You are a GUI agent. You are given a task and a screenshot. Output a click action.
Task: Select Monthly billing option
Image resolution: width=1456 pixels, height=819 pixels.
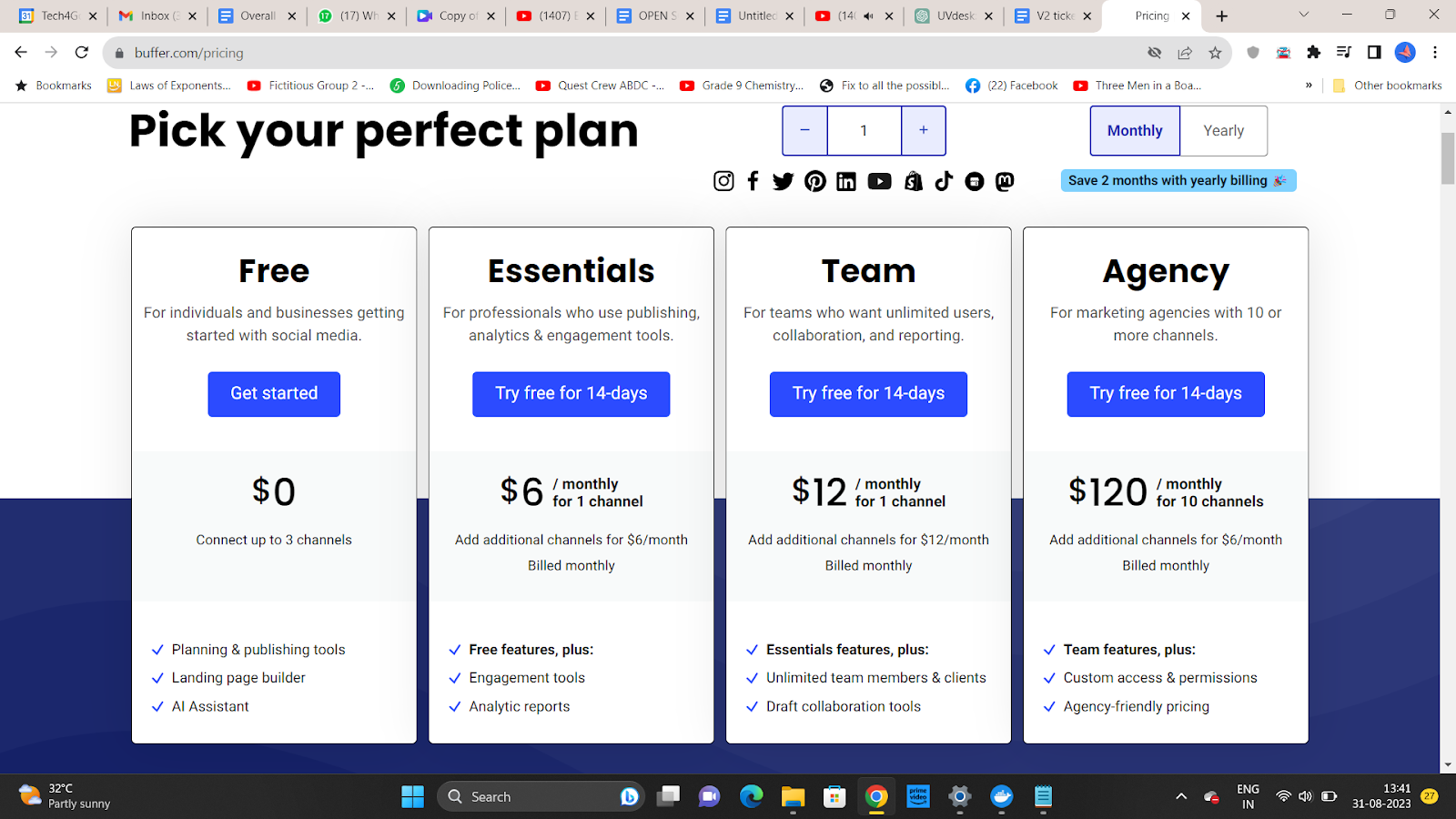tap(1135, 130)
